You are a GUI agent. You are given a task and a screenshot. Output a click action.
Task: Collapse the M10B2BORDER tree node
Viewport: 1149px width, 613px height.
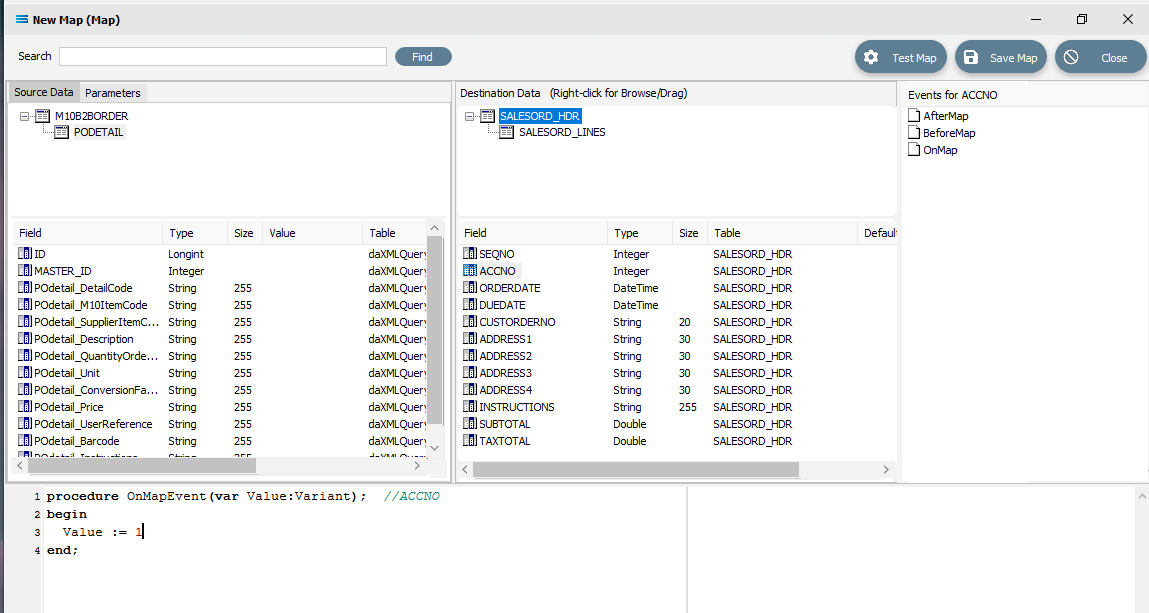(24, 116)
